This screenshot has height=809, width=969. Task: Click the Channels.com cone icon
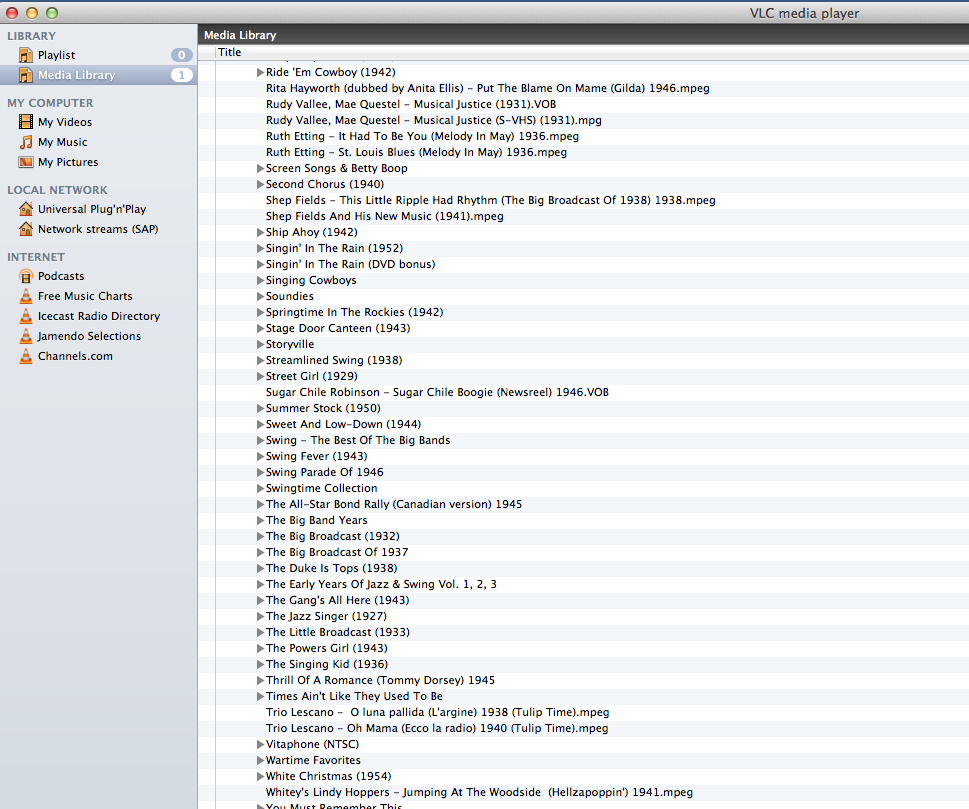26,356
